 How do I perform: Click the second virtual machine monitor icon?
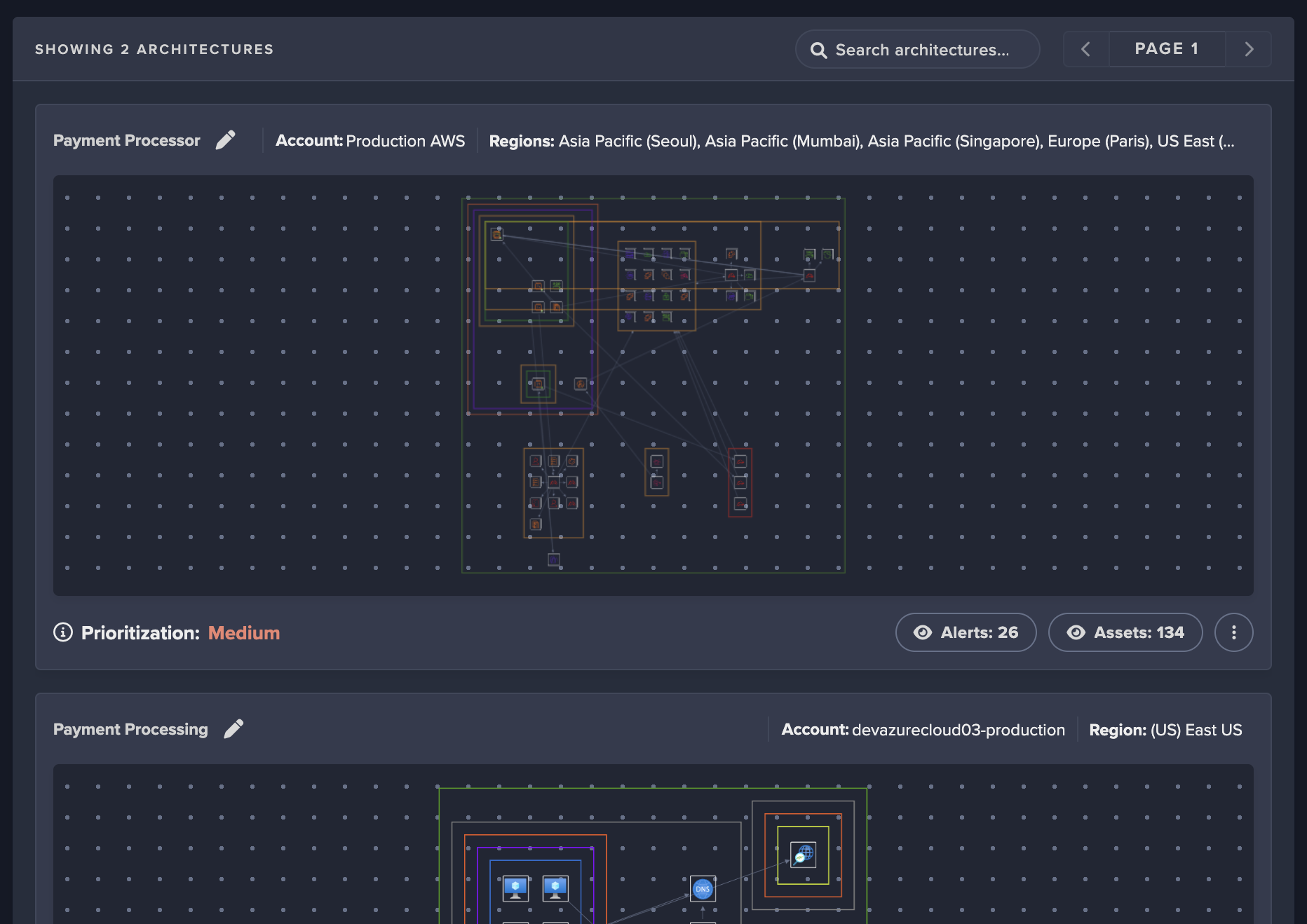click(x=555, y=889)
